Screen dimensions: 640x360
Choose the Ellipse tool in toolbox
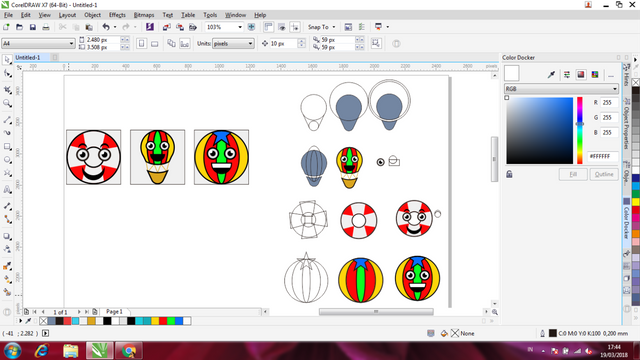point(7,160)
